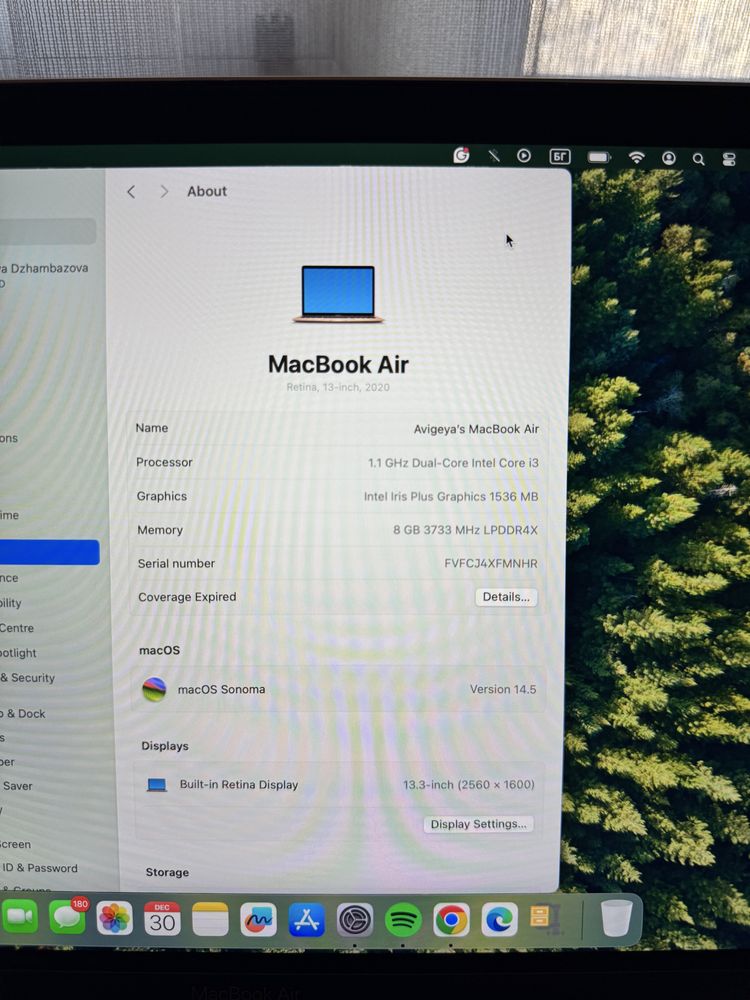Open Dzhambazova Apple ID sidebar entry
Screen dimensions: 750x1000
(x=45, y=275)
